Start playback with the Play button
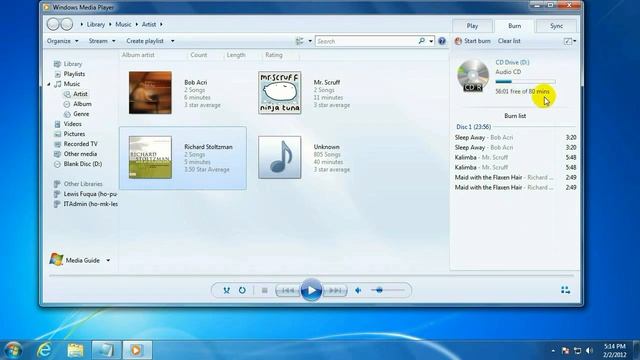 [x=311, y=290]
